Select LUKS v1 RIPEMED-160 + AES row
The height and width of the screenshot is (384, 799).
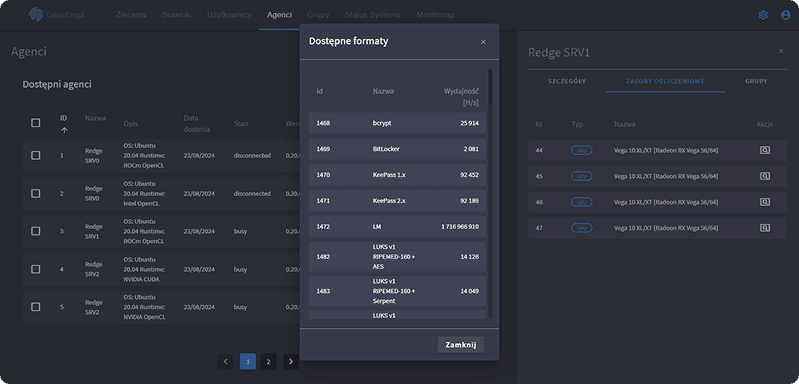pos(397,257)
